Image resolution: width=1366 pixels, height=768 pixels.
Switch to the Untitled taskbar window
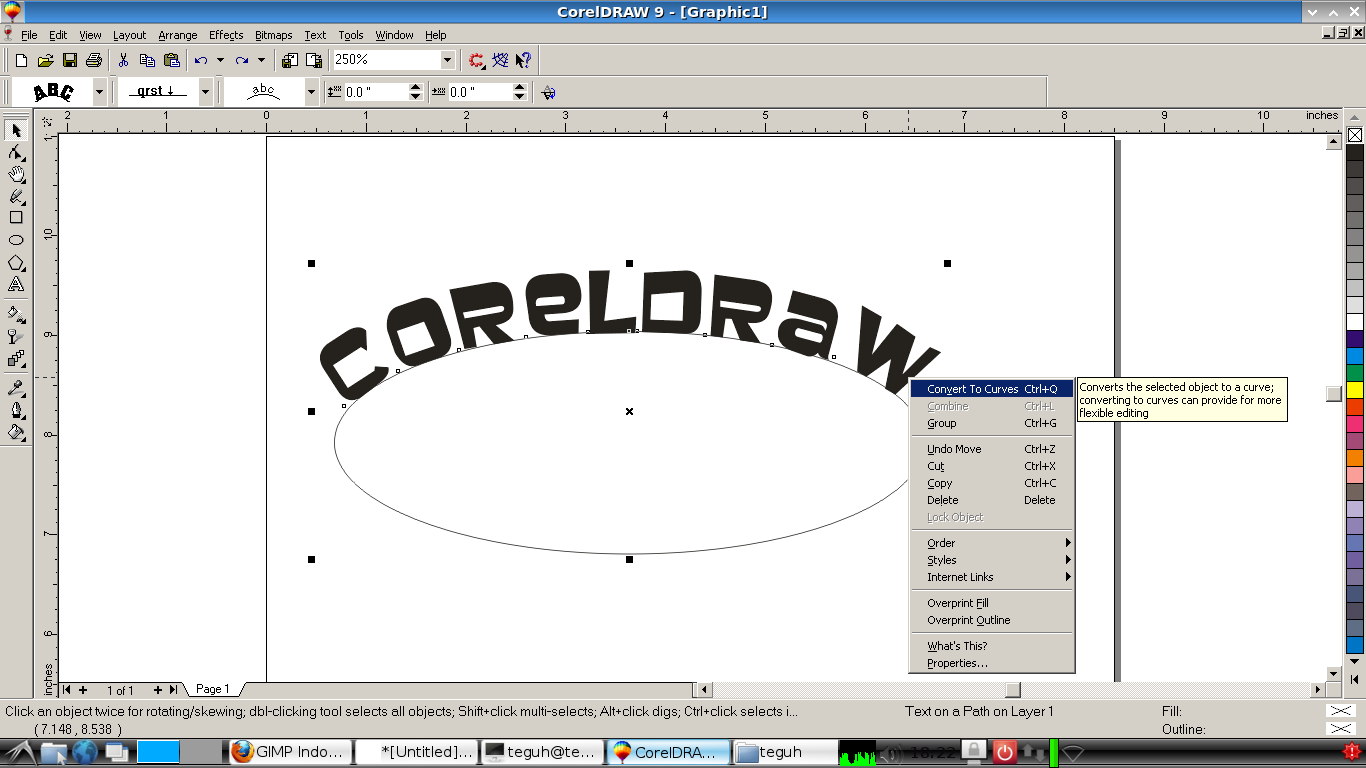tap(416, 752)
